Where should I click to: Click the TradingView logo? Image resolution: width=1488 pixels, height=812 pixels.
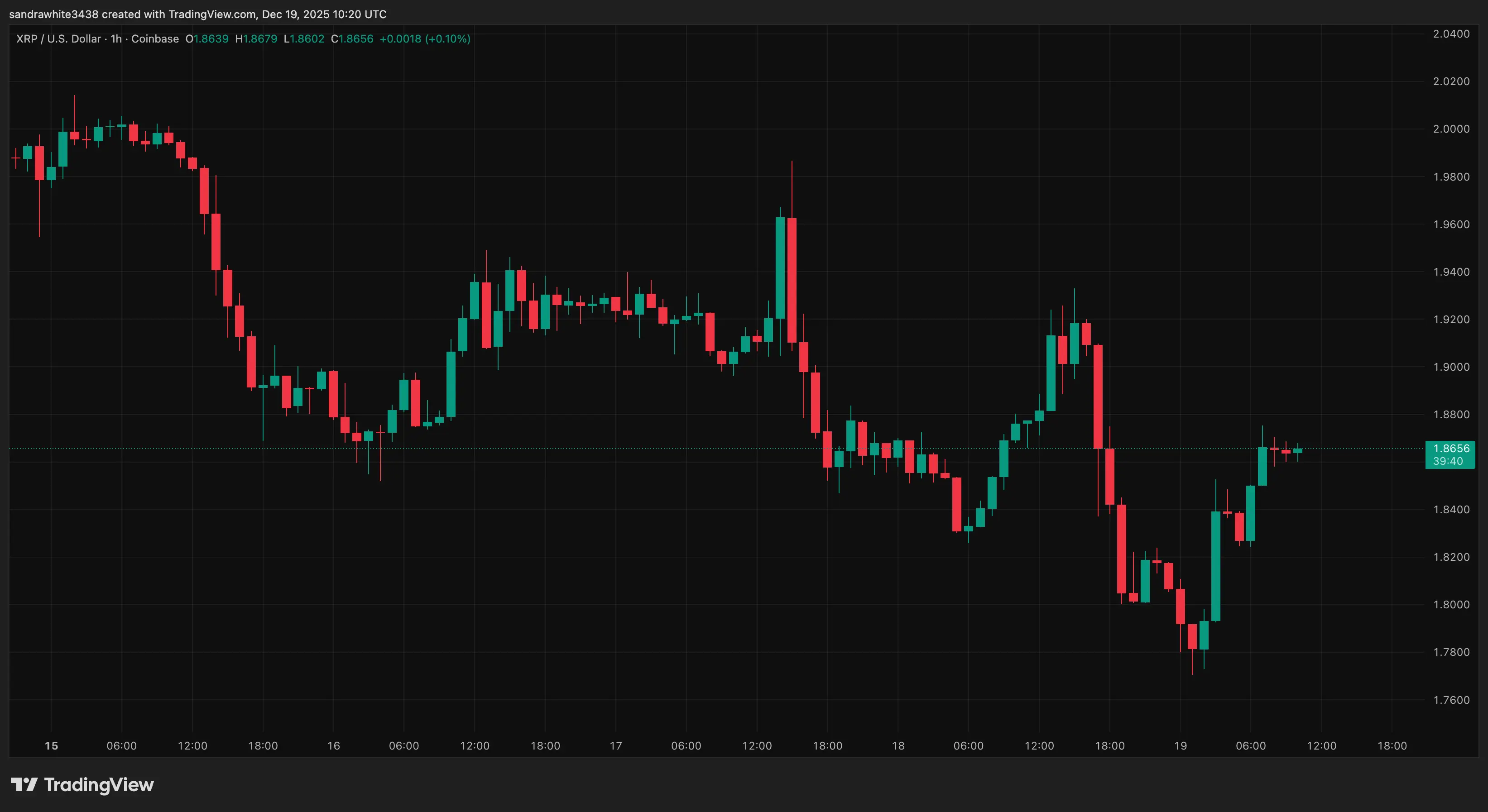[81, 784]
